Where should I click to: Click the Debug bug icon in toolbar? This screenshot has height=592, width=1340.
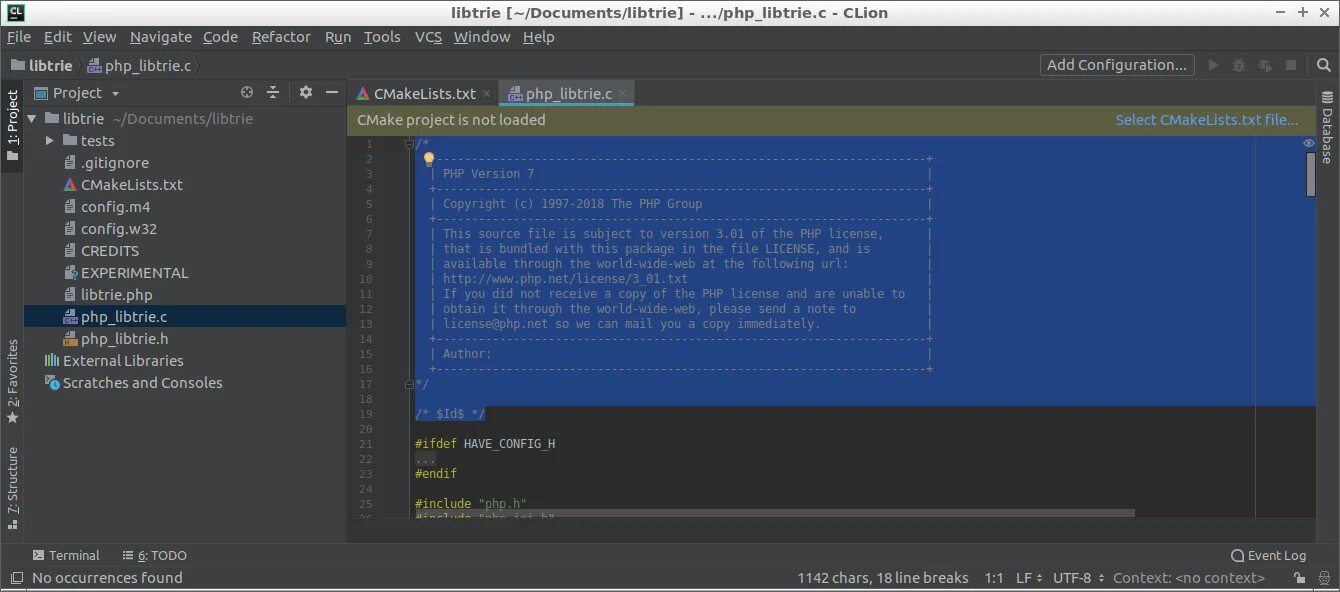pos(1239,65)
